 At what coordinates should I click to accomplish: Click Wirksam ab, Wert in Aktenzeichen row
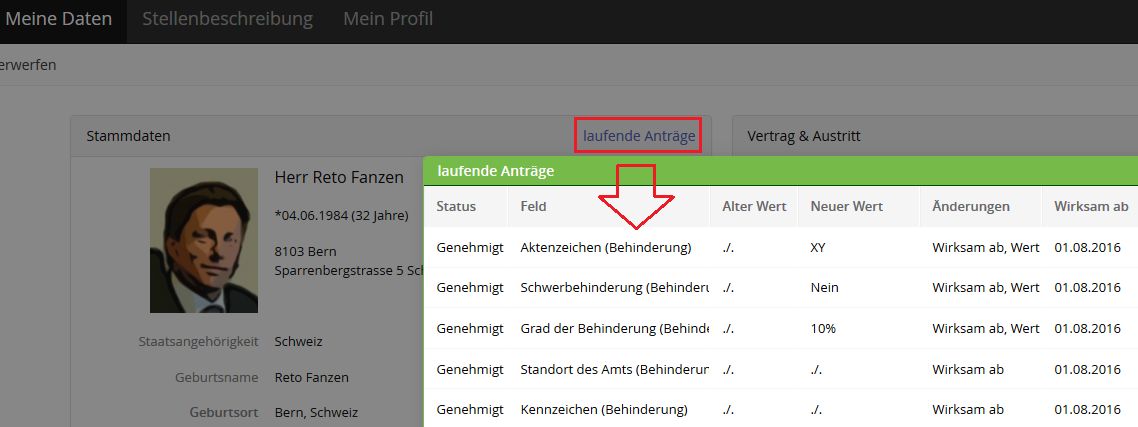click(x=986, y=248)
